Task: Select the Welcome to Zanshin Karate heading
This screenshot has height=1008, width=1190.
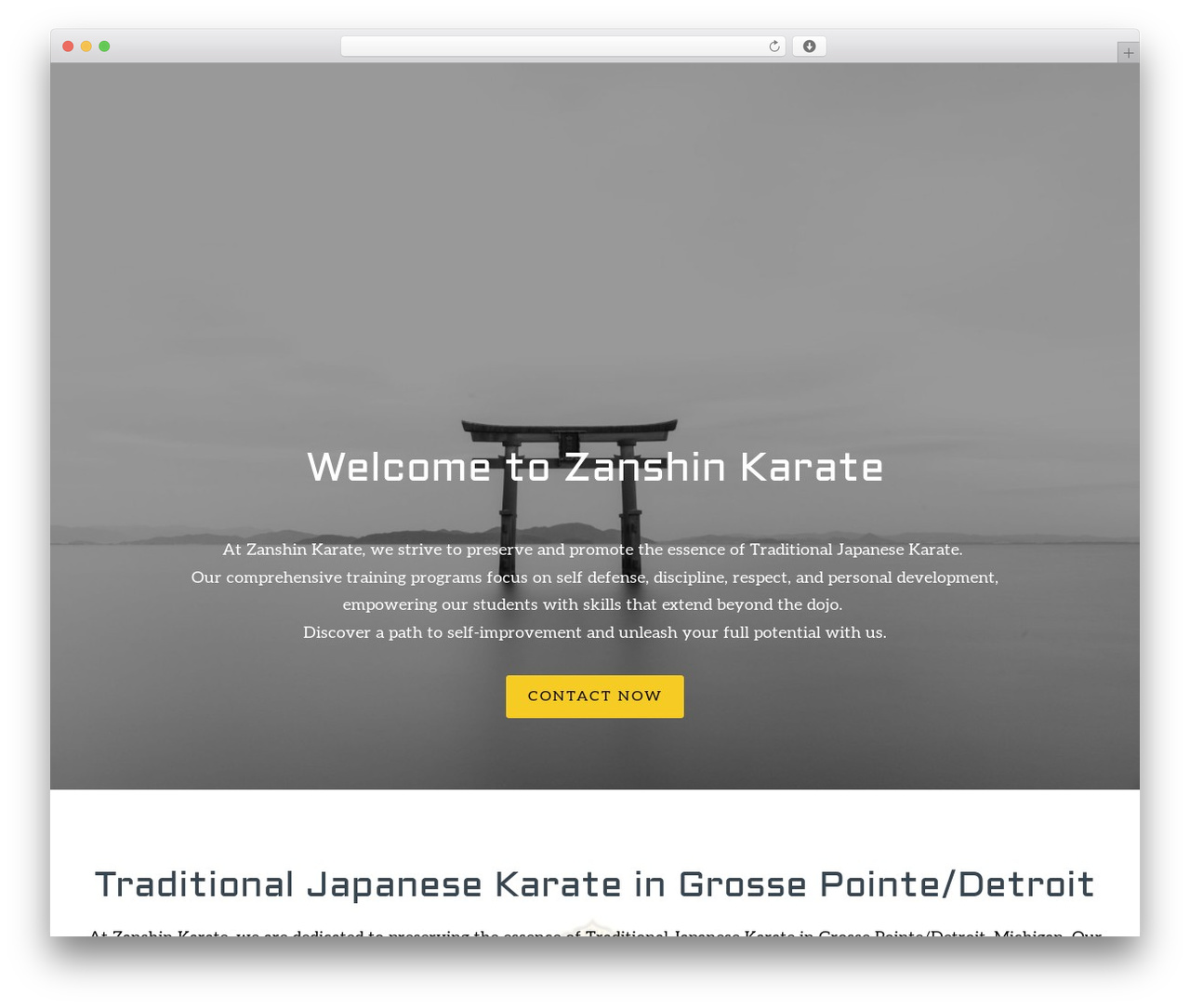Action: [595, 467]
